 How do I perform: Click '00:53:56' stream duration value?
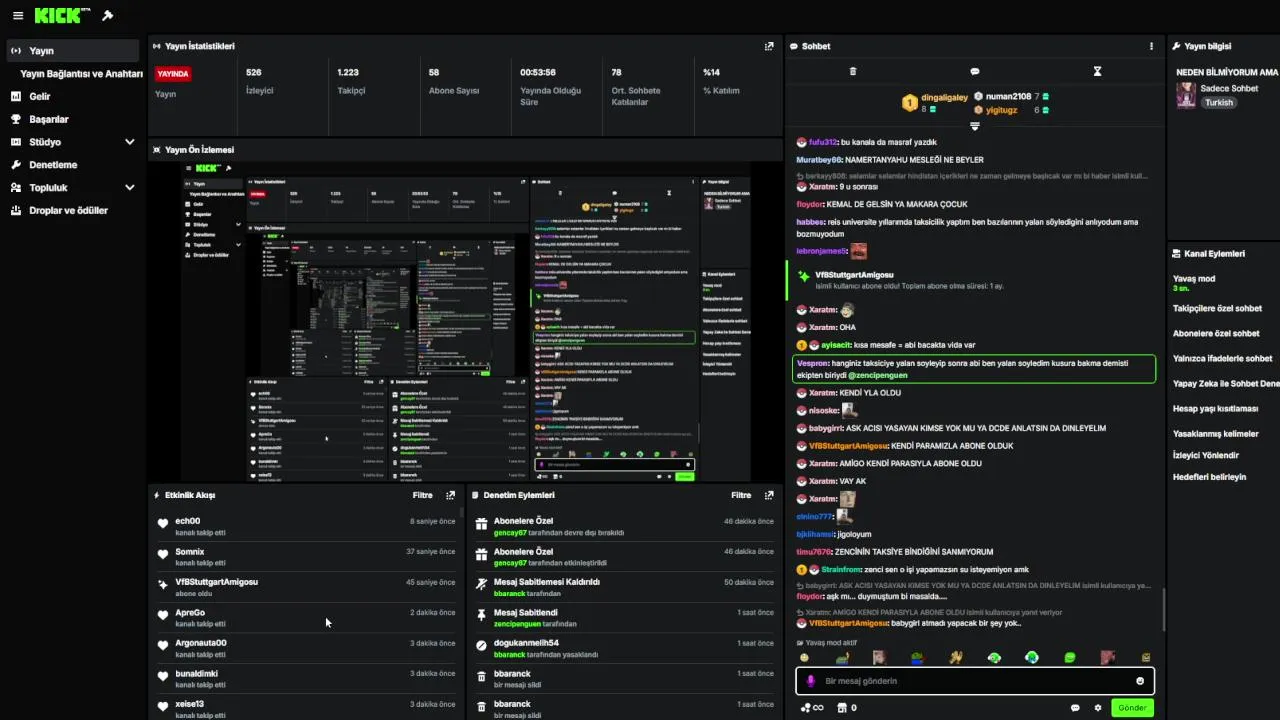538,72
